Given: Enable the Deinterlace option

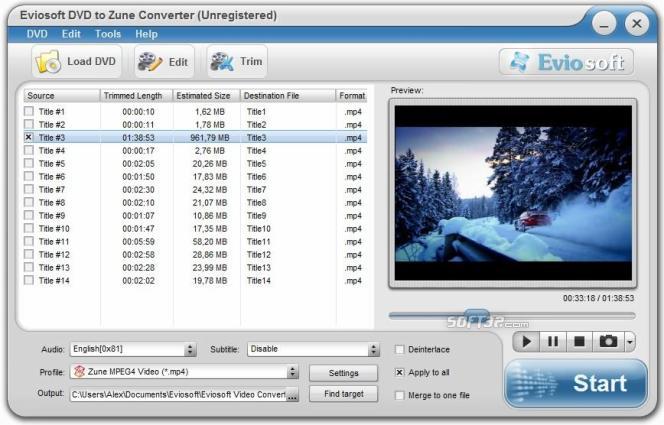Looking at the screenshot, I should 399,349.
